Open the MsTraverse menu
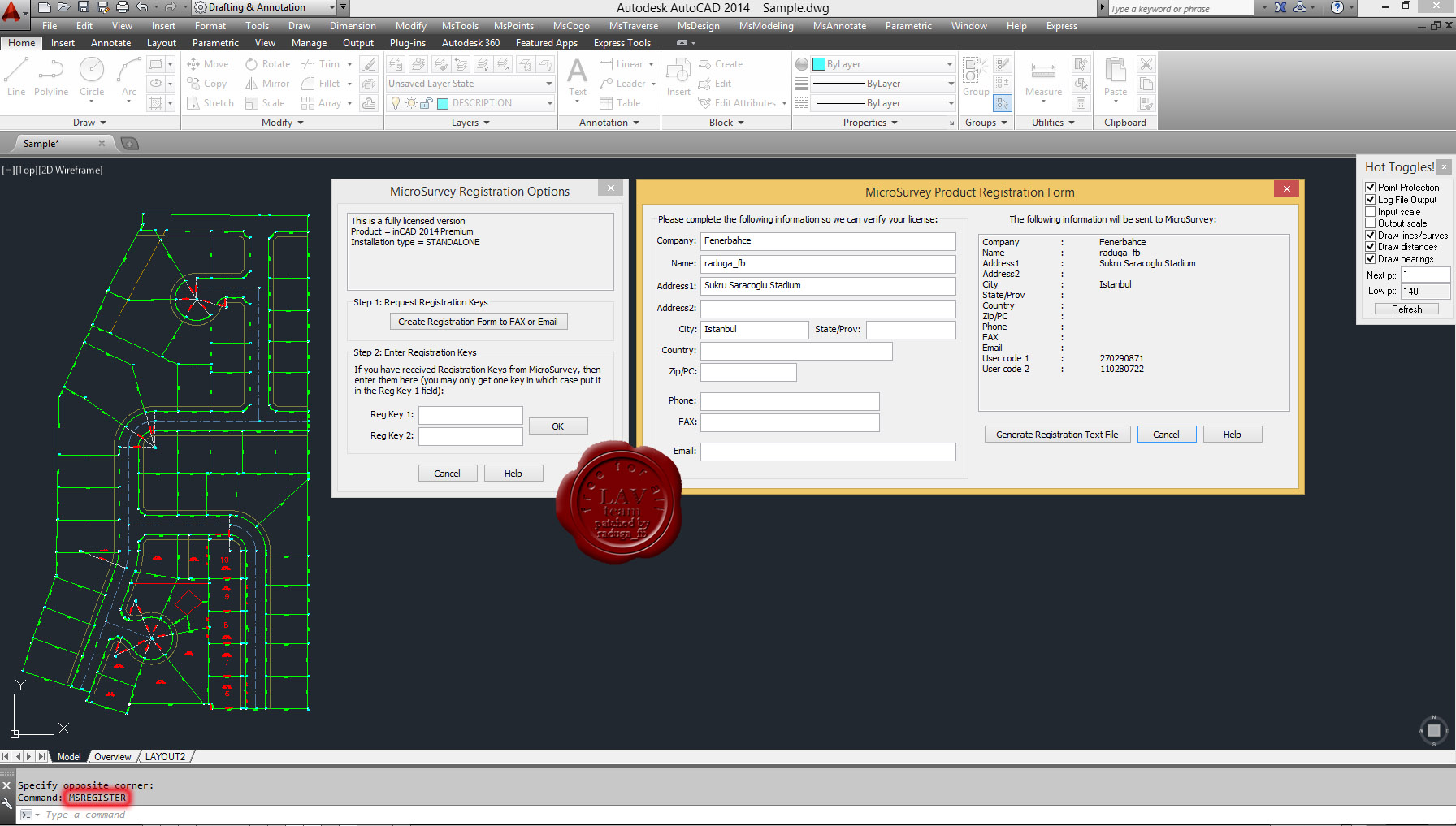 click(x=634, y=26)
